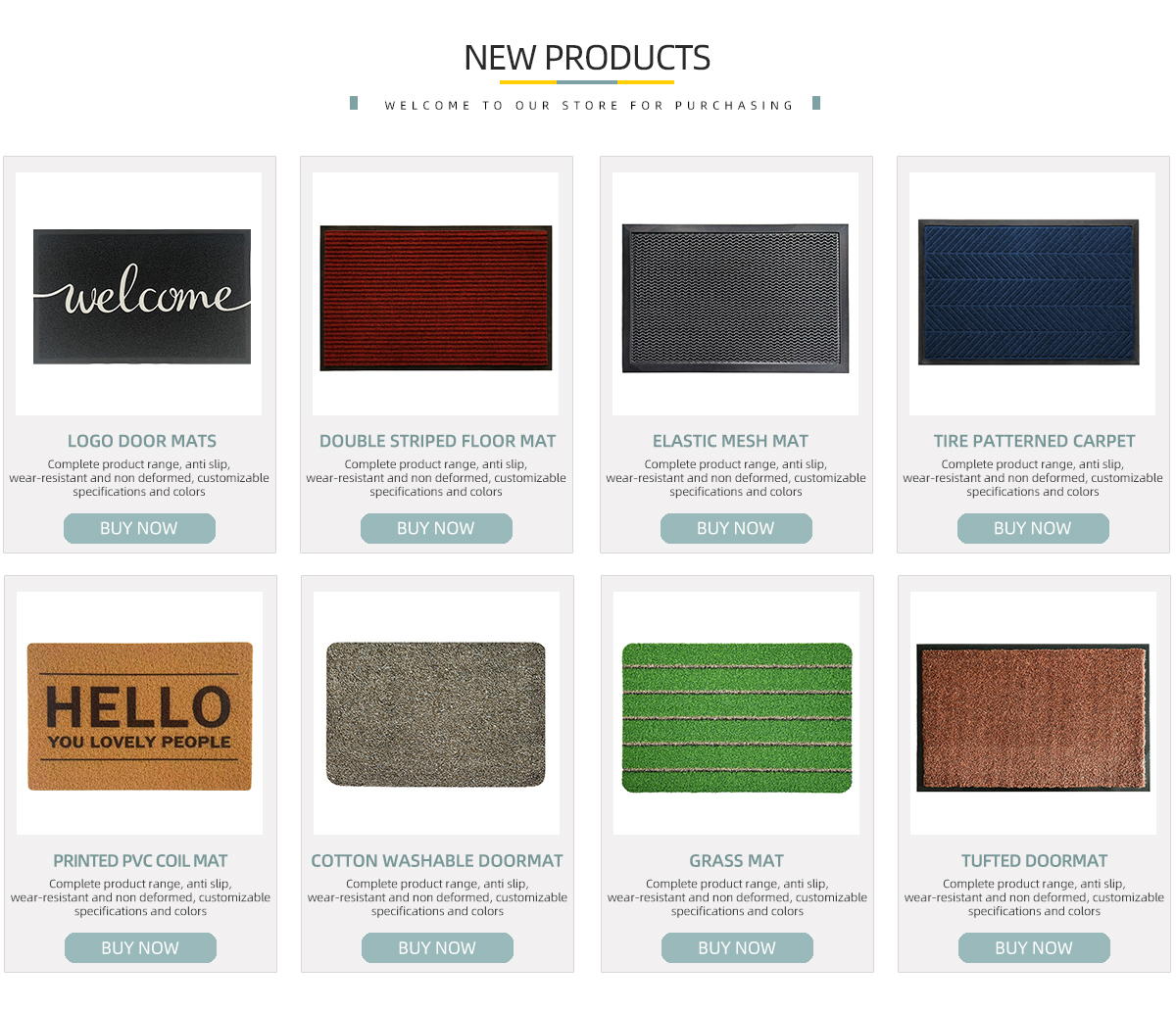
Task: Click the ELASTIC MESH MAT title
Action: (x=731, y=441)
